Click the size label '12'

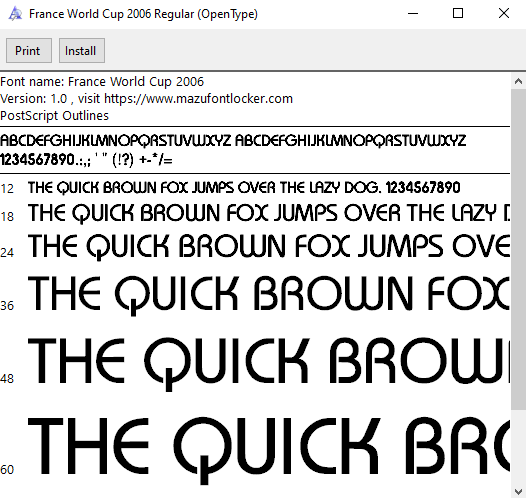point(7,189)
